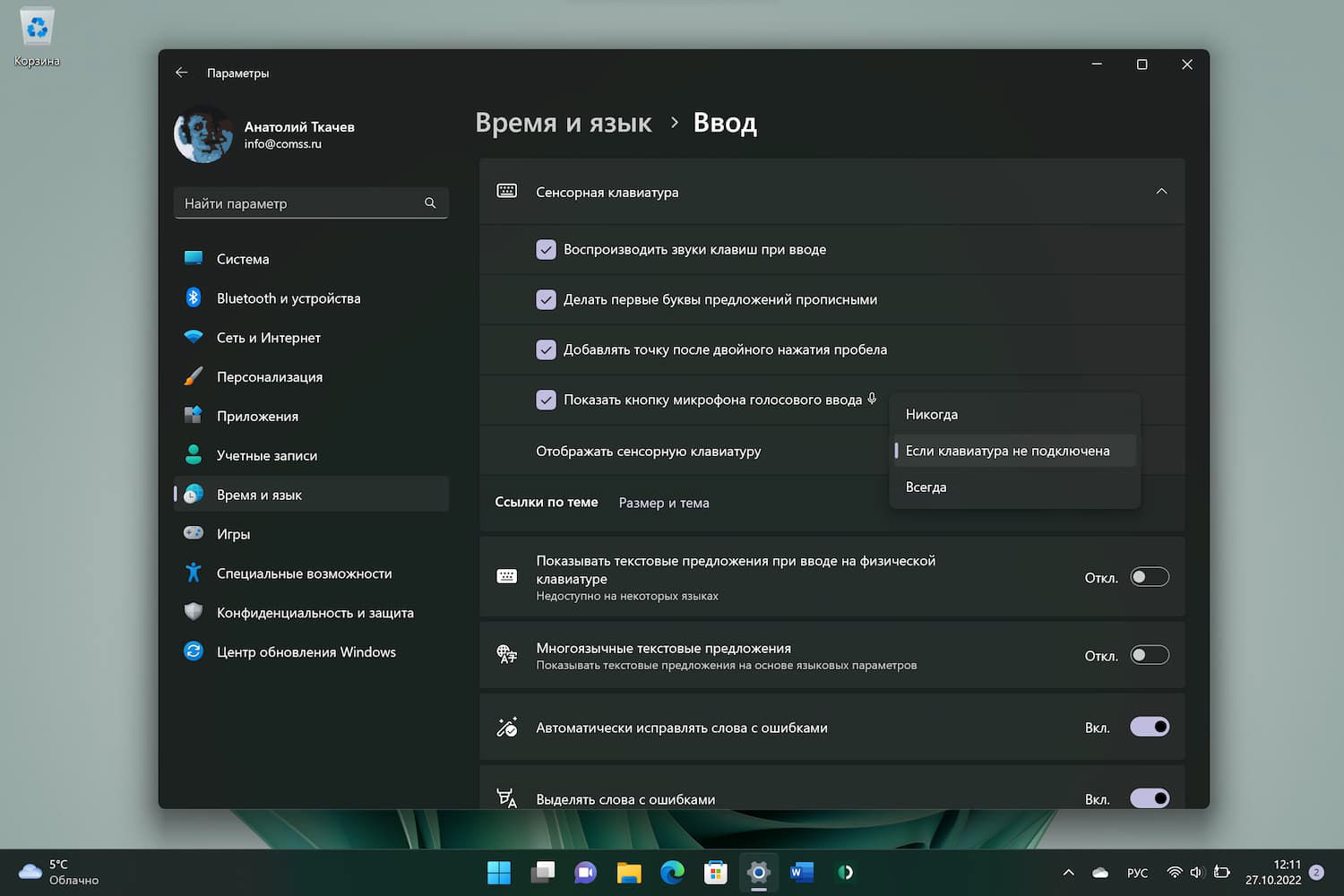1344x896 pixels.
Task: Uncheck Добавлять точку после двойного пробела
Action: click(546, 350)
